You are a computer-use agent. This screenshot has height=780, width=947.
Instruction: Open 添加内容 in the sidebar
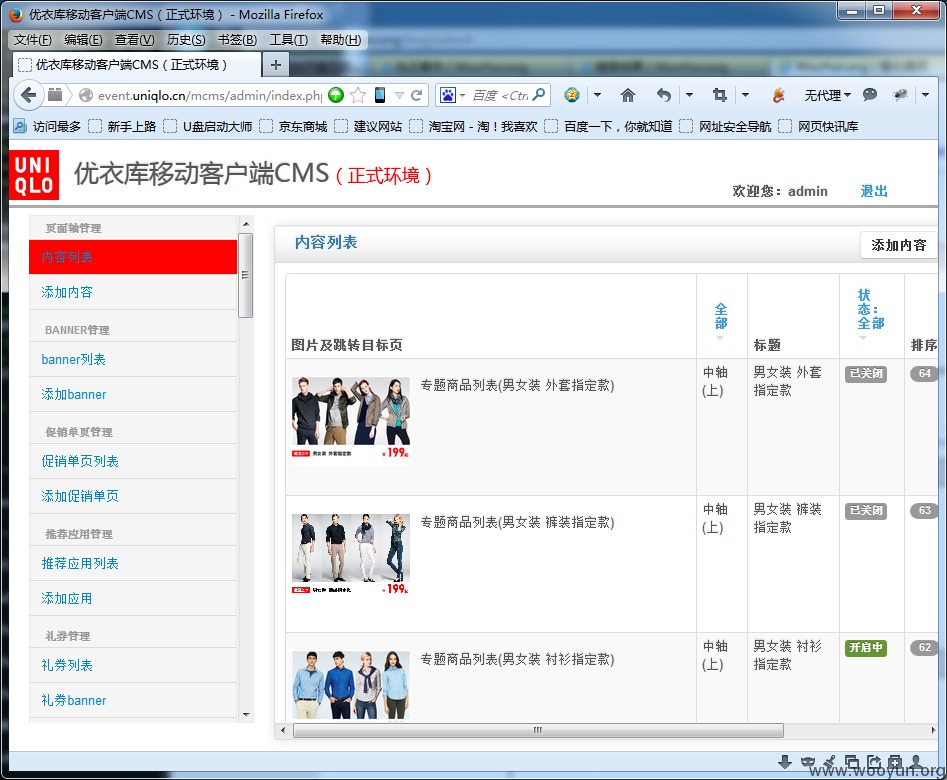(133, 292)
